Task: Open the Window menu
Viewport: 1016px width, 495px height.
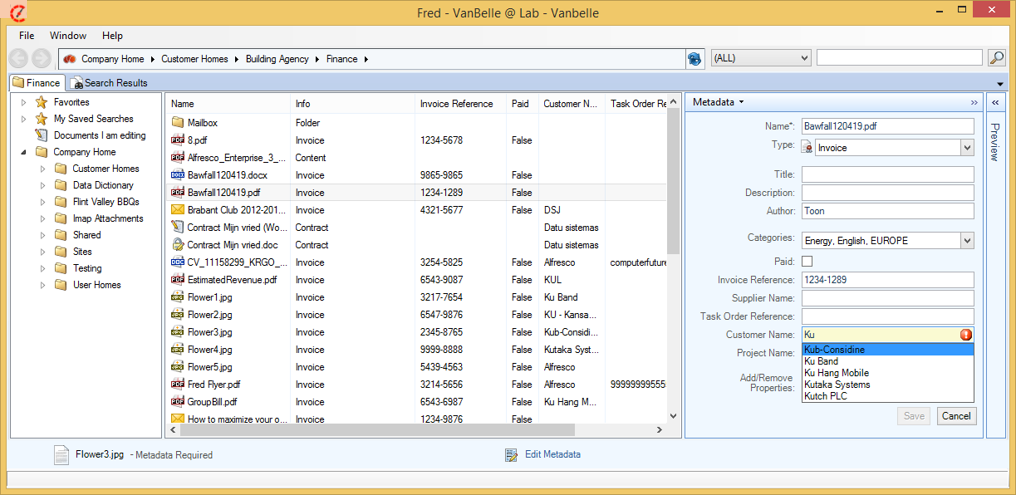Action: pyautogui.click(x=68, y=36)
